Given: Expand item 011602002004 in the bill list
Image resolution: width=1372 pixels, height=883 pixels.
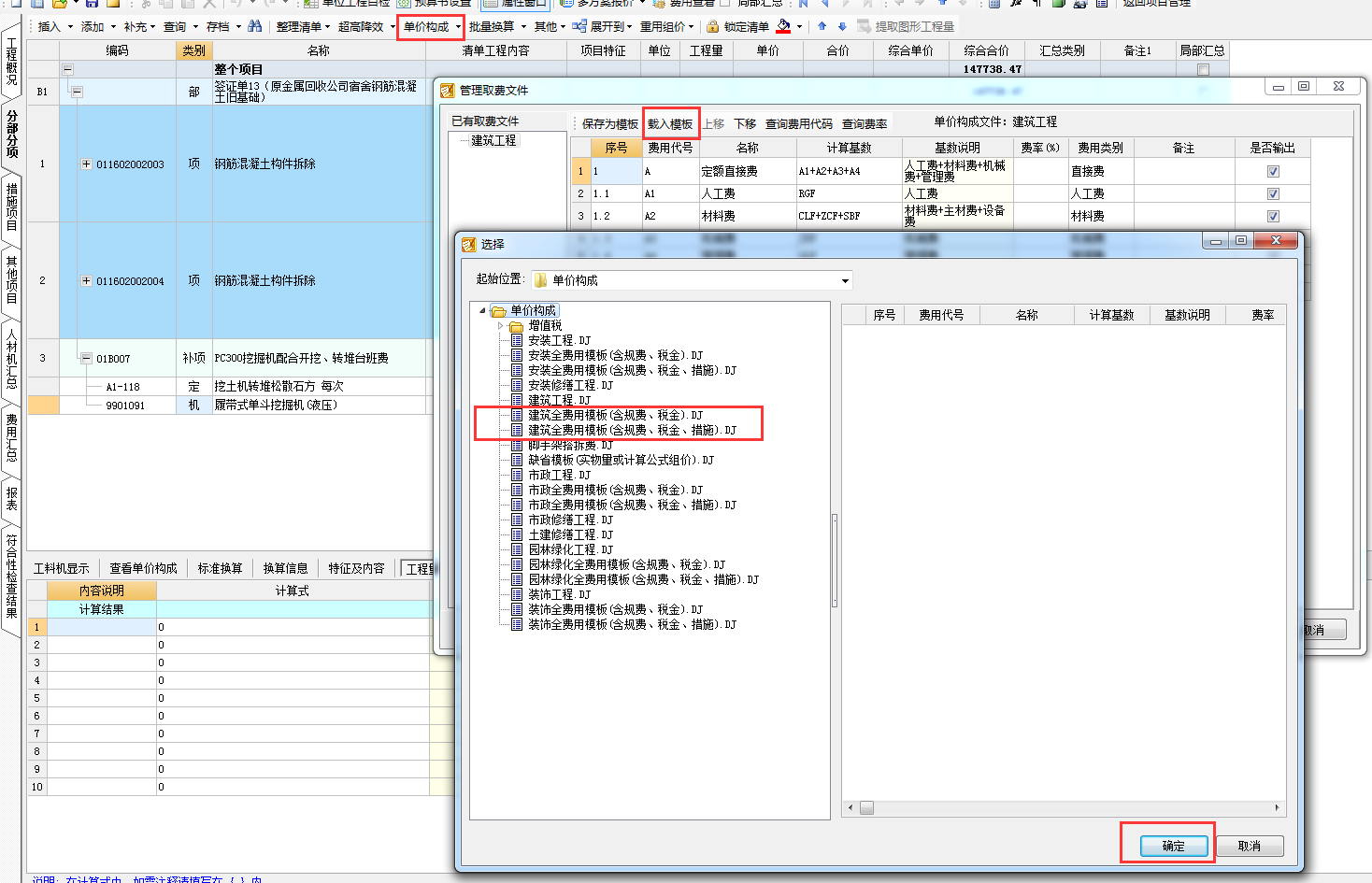Looking at the screenshot, I should click(x=86, y=280).
